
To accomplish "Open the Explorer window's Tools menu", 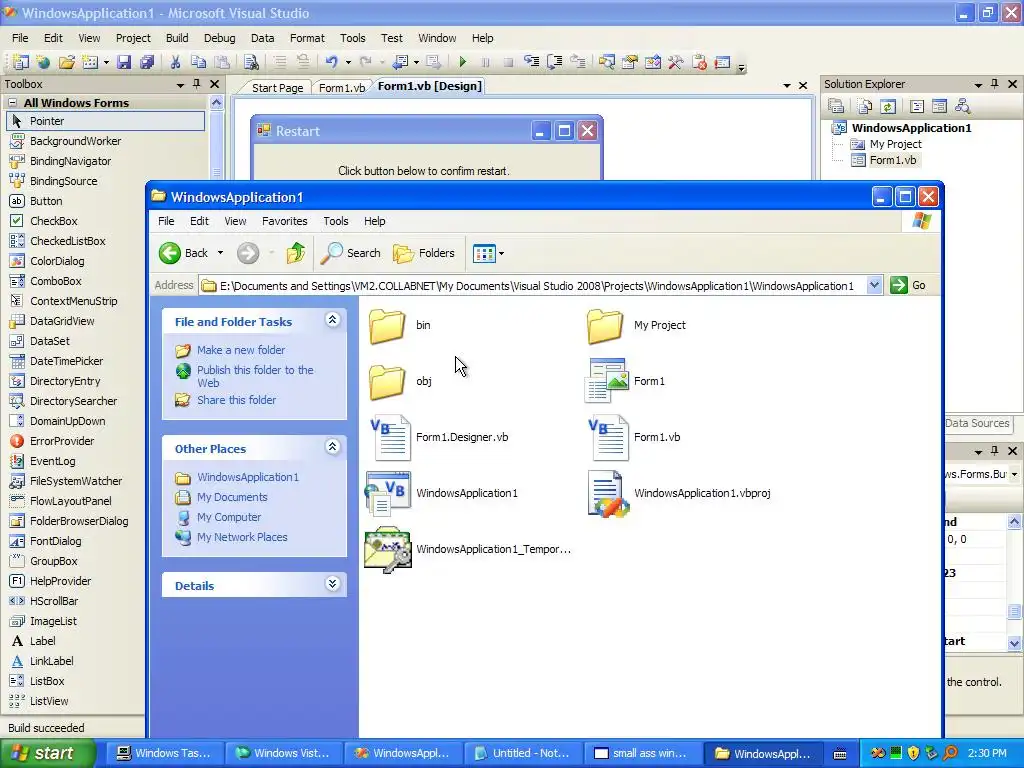I will 336,221.
